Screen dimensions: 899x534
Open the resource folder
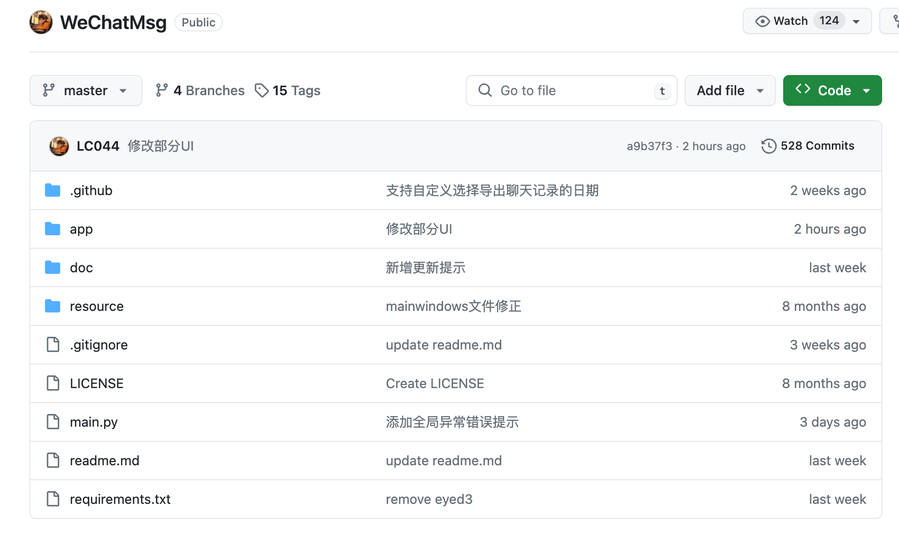click(97, 306)
